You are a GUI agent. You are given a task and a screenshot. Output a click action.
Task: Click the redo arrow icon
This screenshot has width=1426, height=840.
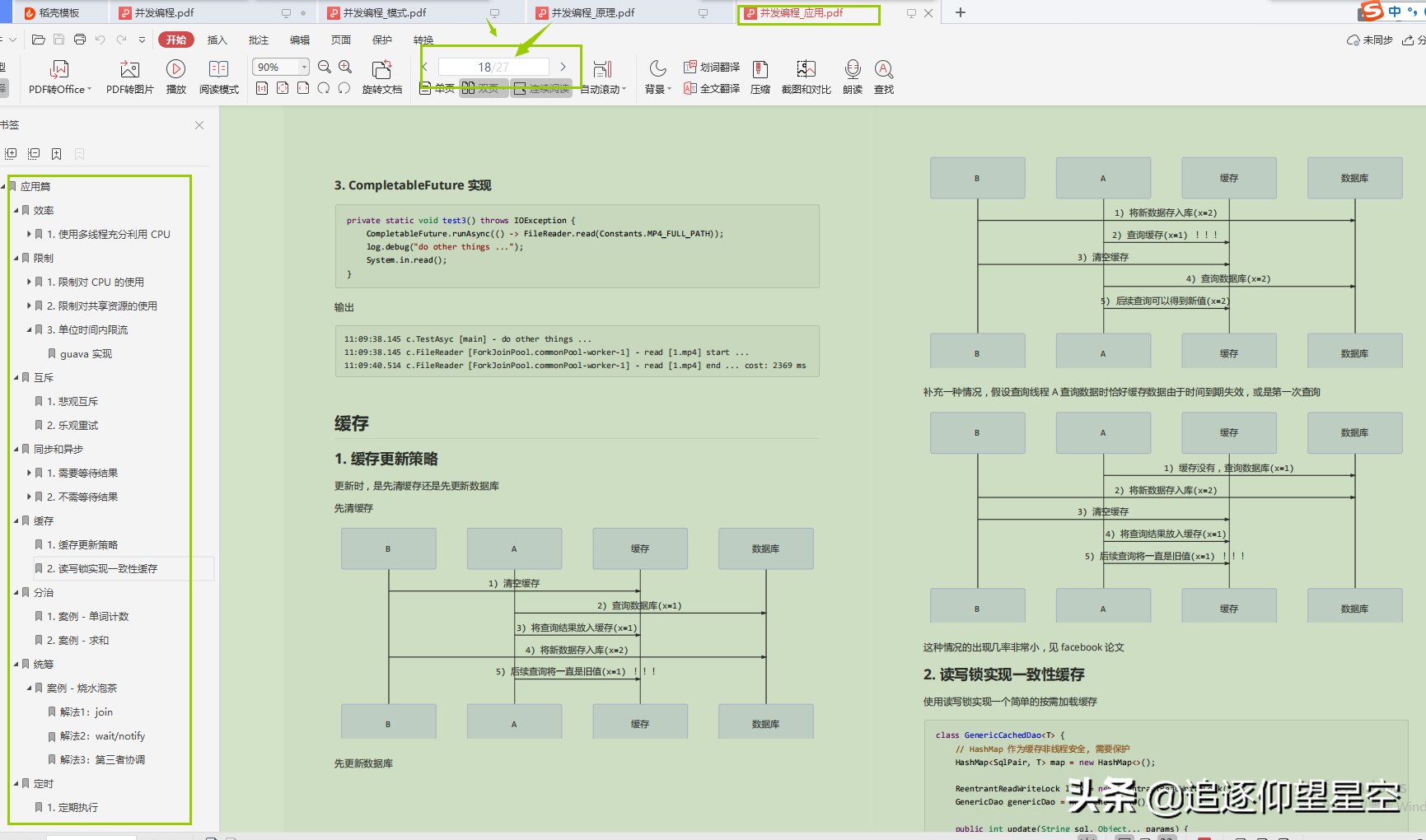coord(121,40)
